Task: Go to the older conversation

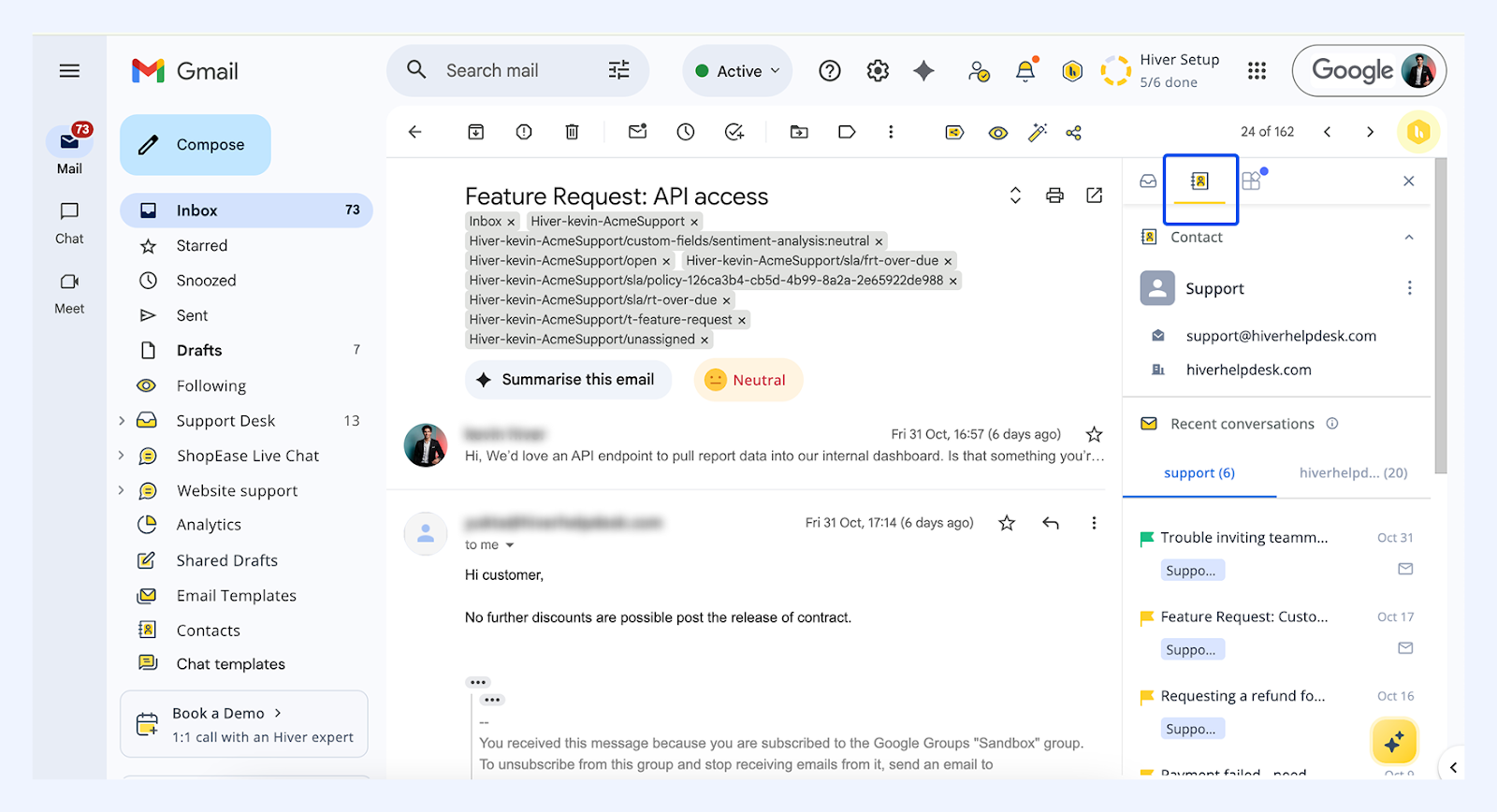Action: pos(1371,133)
